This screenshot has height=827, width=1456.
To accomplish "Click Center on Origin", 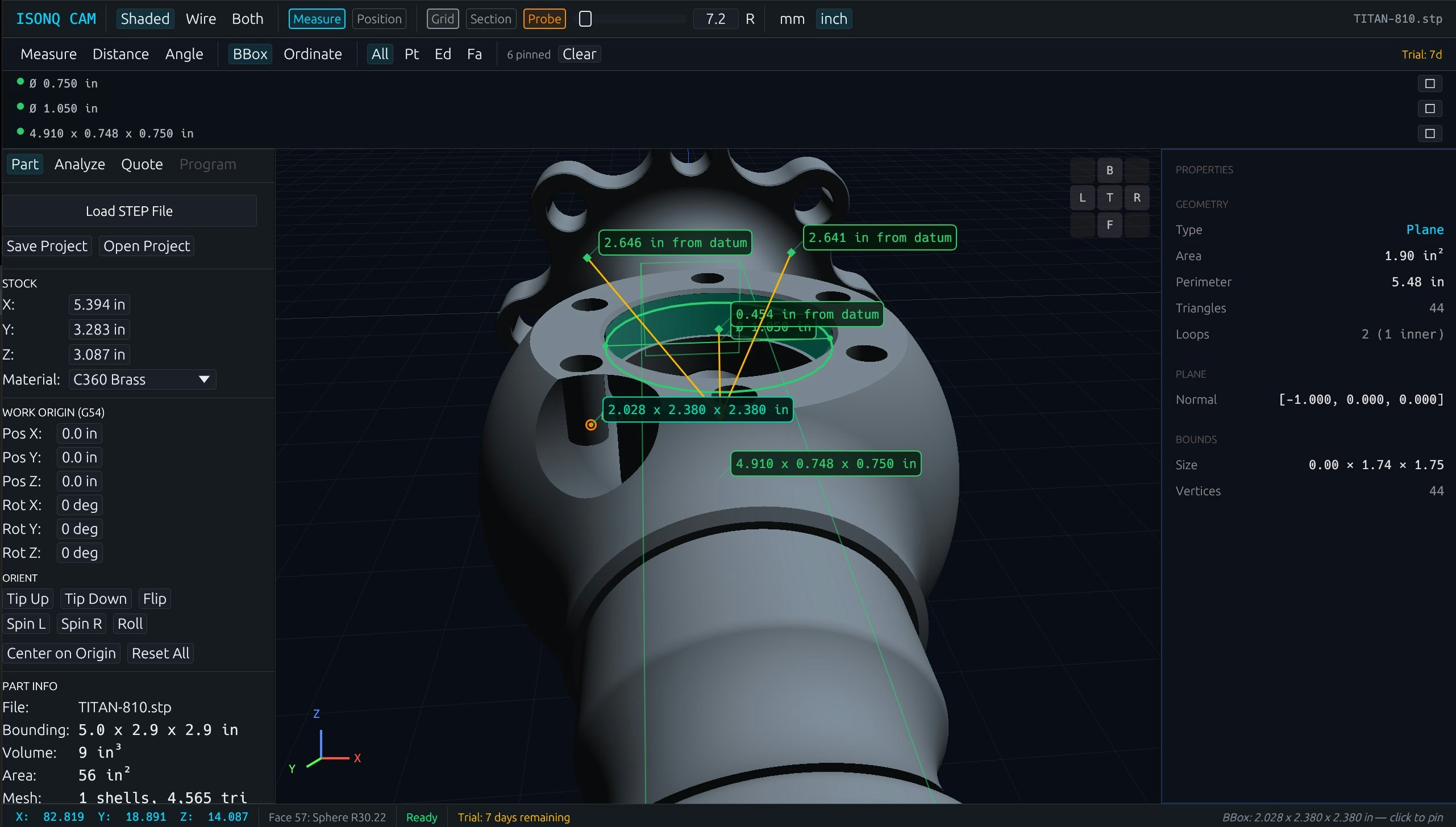I will click(61, 653).
